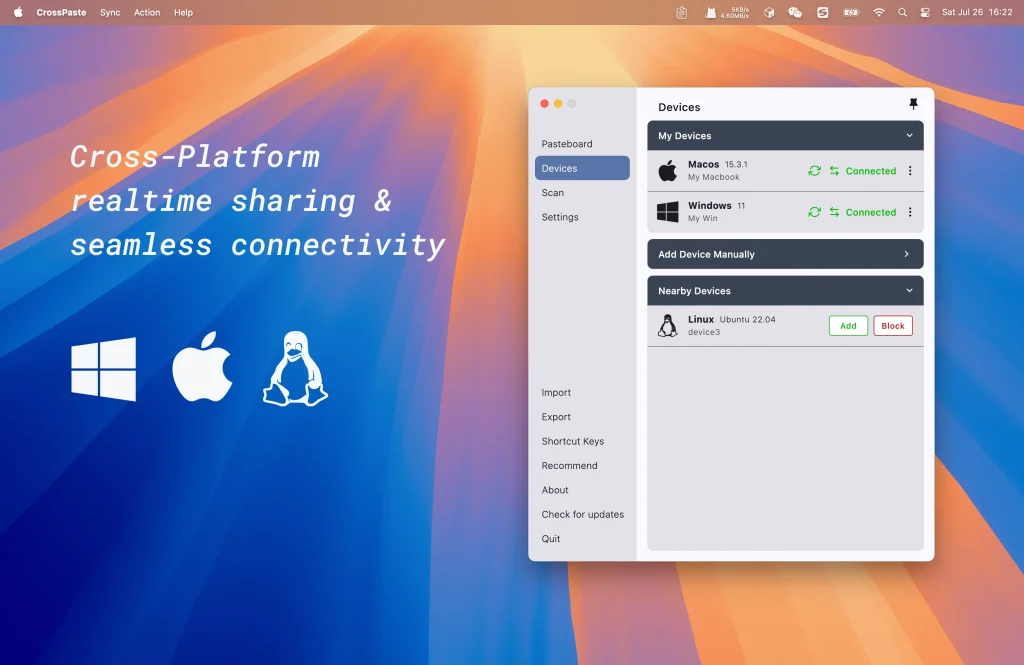Click the sync arrows icon for Macos device
This screenshot has width=1024, height=665.
(x=834, y=170)
